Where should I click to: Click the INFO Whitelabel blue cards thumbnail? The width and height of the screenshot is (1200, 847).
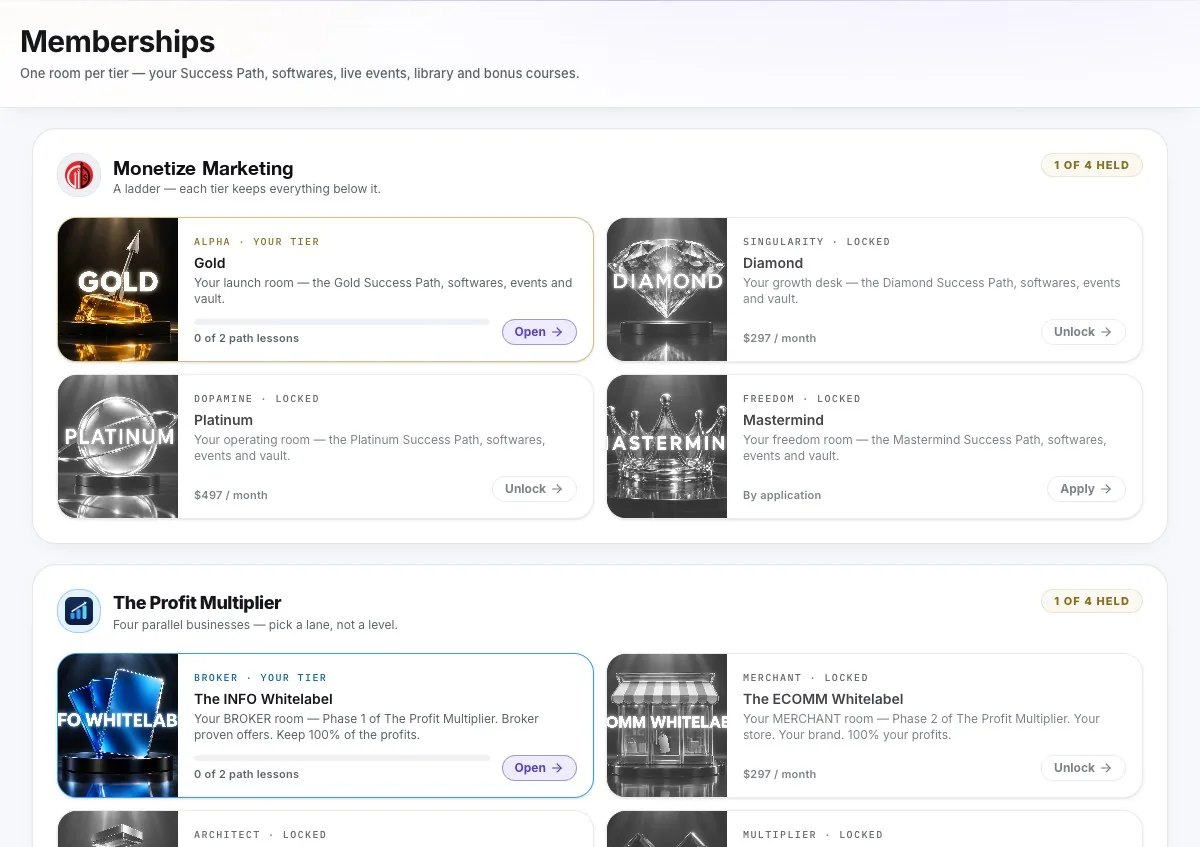pos(118,726)
